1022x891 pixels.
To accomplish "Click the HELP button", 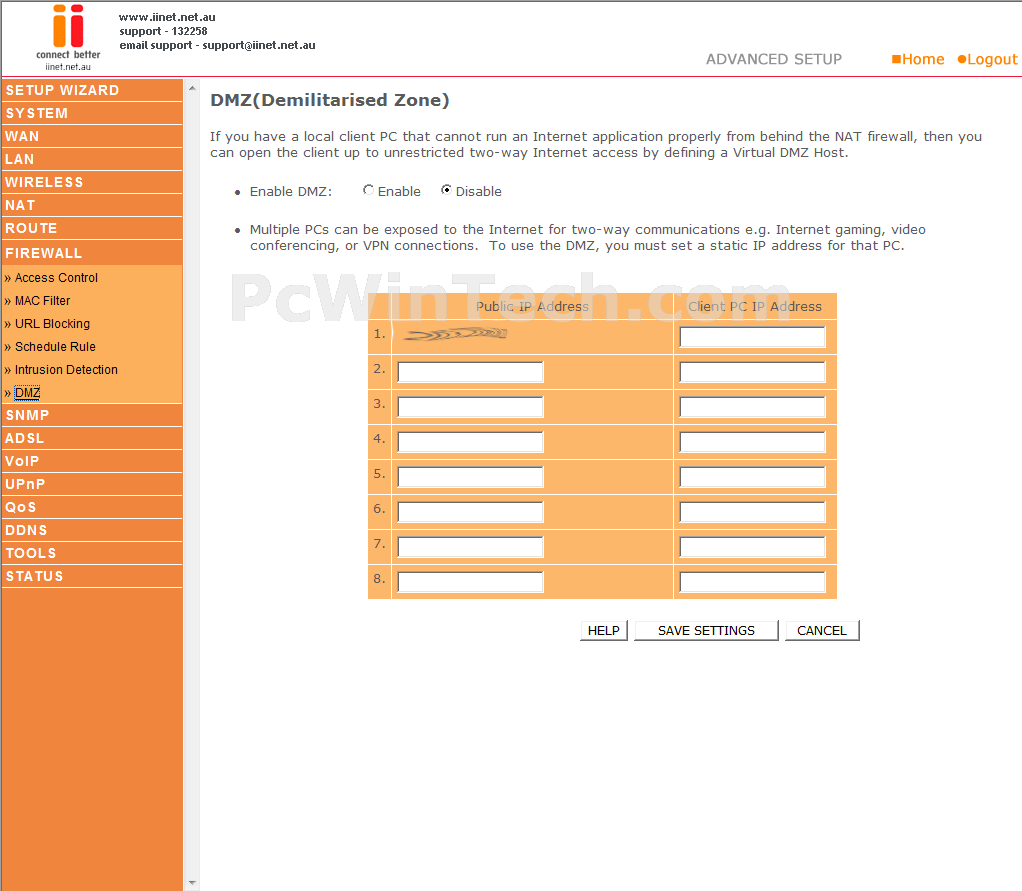I will (x=604, y=630).
